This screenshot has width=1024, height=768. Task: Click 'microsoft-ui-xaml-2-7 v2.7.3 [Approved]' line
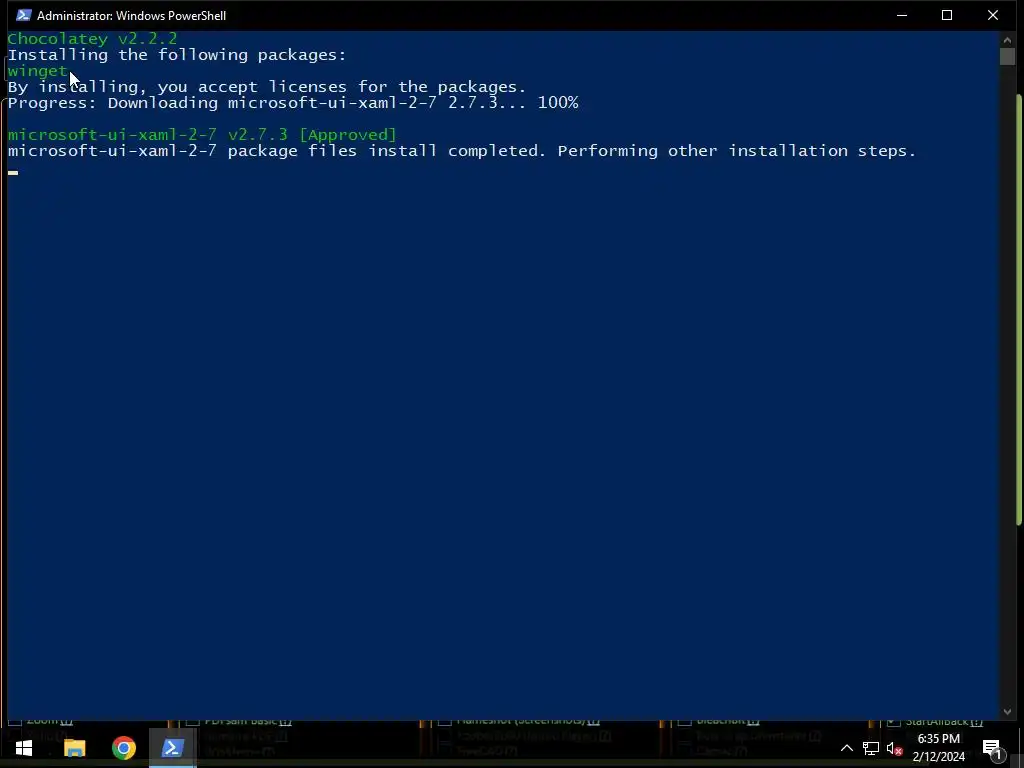202,135
